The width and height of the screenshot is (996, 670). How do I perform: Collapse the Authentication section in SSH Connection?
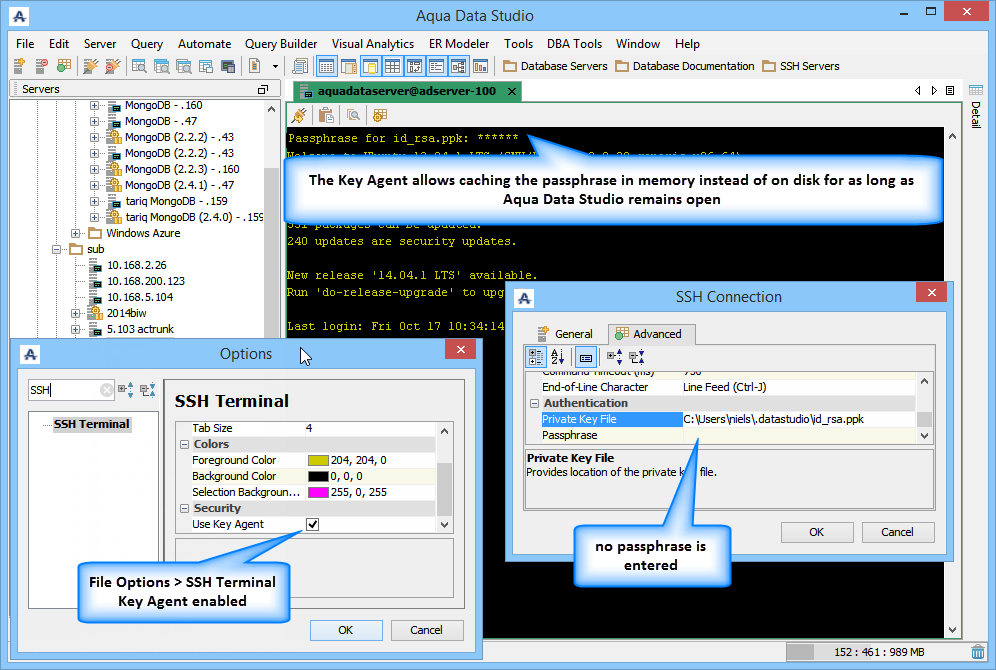click(x=534, y=403)
